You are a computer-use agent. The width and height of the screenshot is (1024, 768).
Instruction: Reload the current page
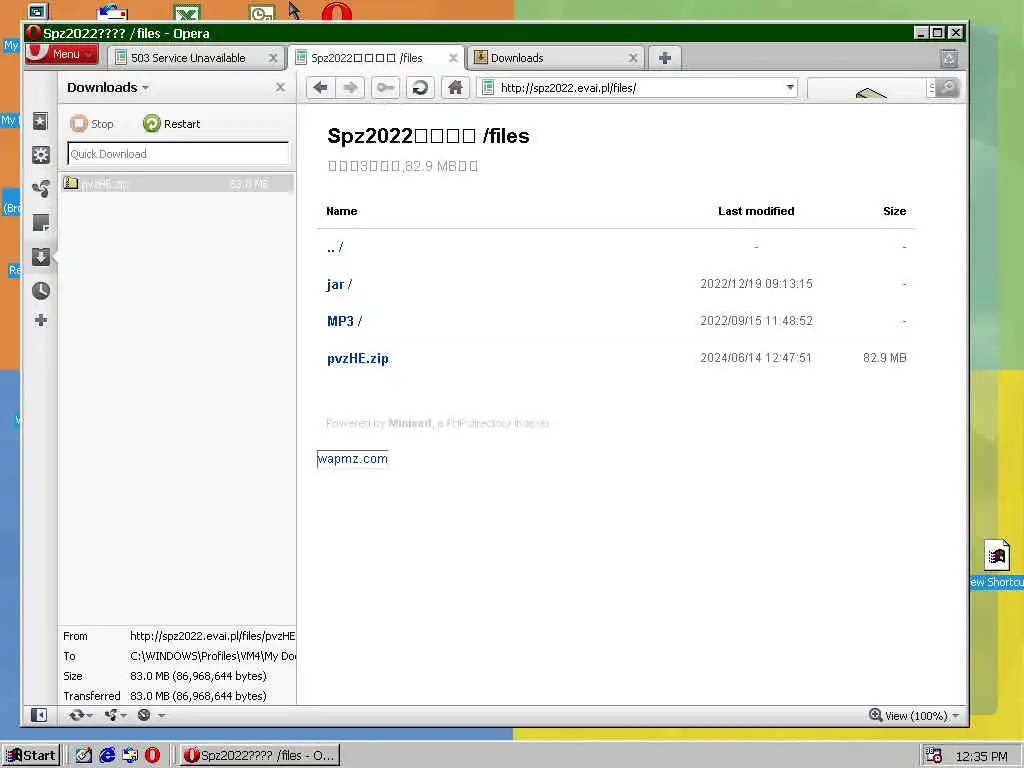[421, 88]
